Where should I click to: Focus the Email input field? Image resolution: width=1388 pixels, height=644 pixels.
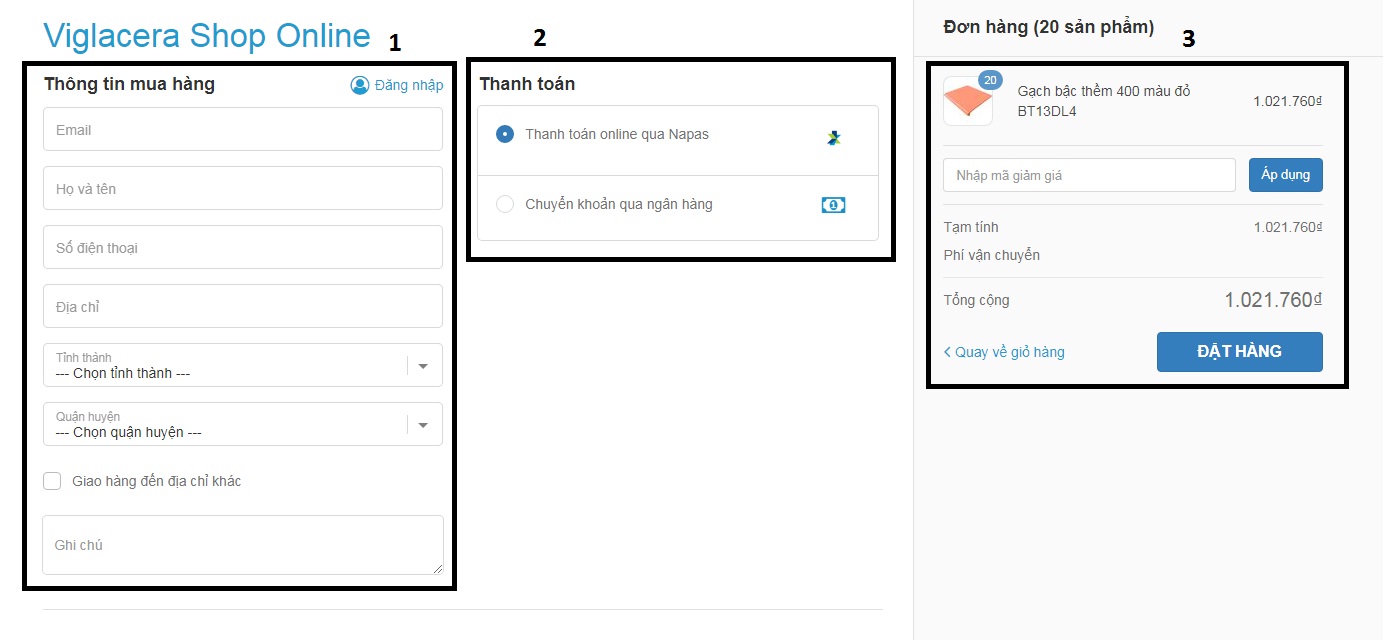[242, 130]
